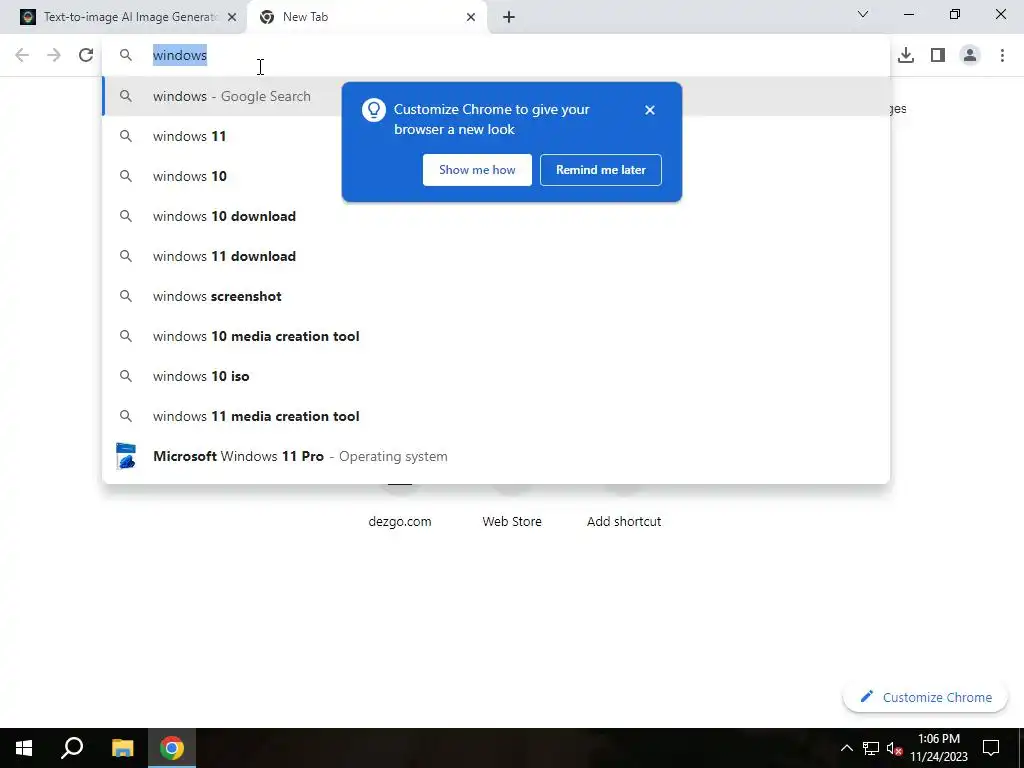Click the browser forward arrow
The image size is (1024, 768).
pyautogui.click(x=54, y=55)
